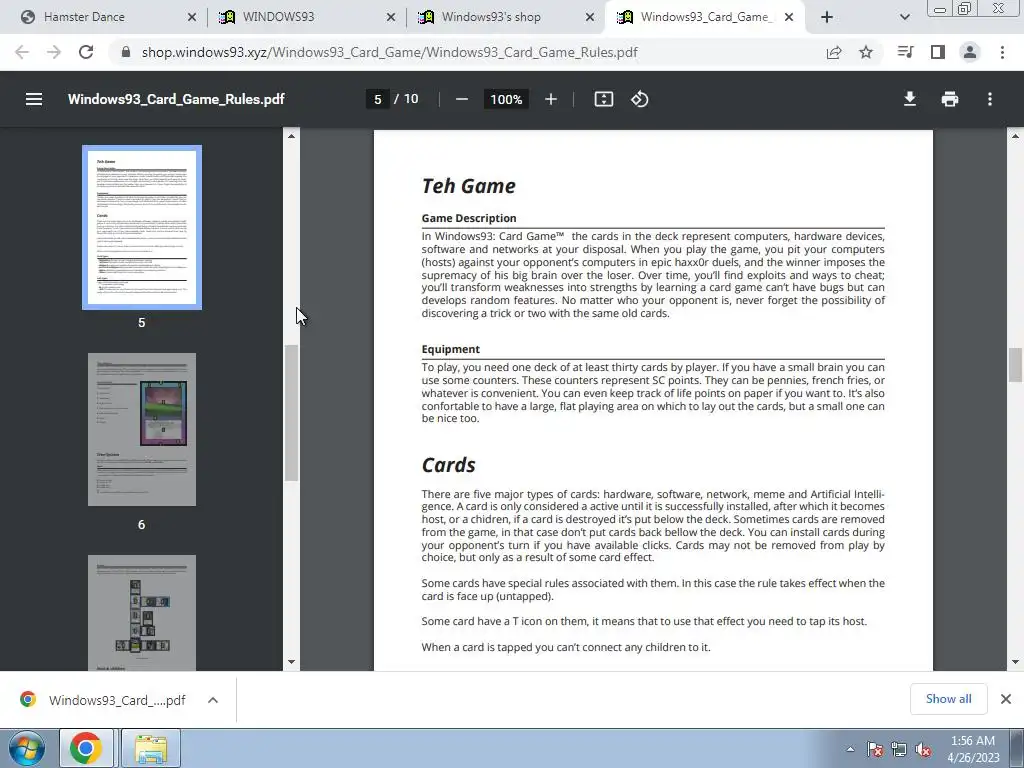Reload the current page

coord(86,52)
